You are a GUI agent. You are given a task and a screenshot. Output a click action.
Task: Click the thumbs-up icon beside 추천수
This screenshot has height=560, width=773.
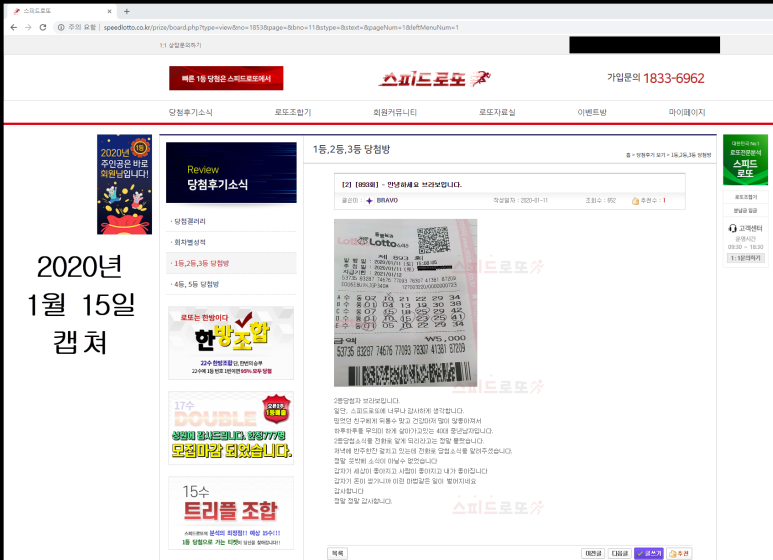(635, 201)
